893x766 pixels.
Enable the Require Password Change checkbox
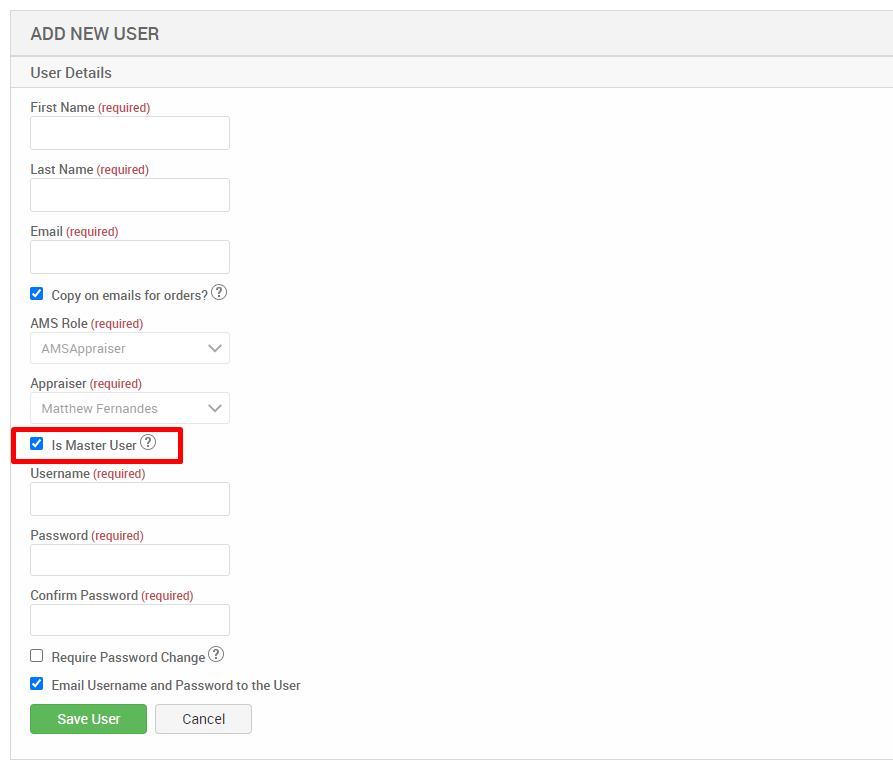coord(36,655)
